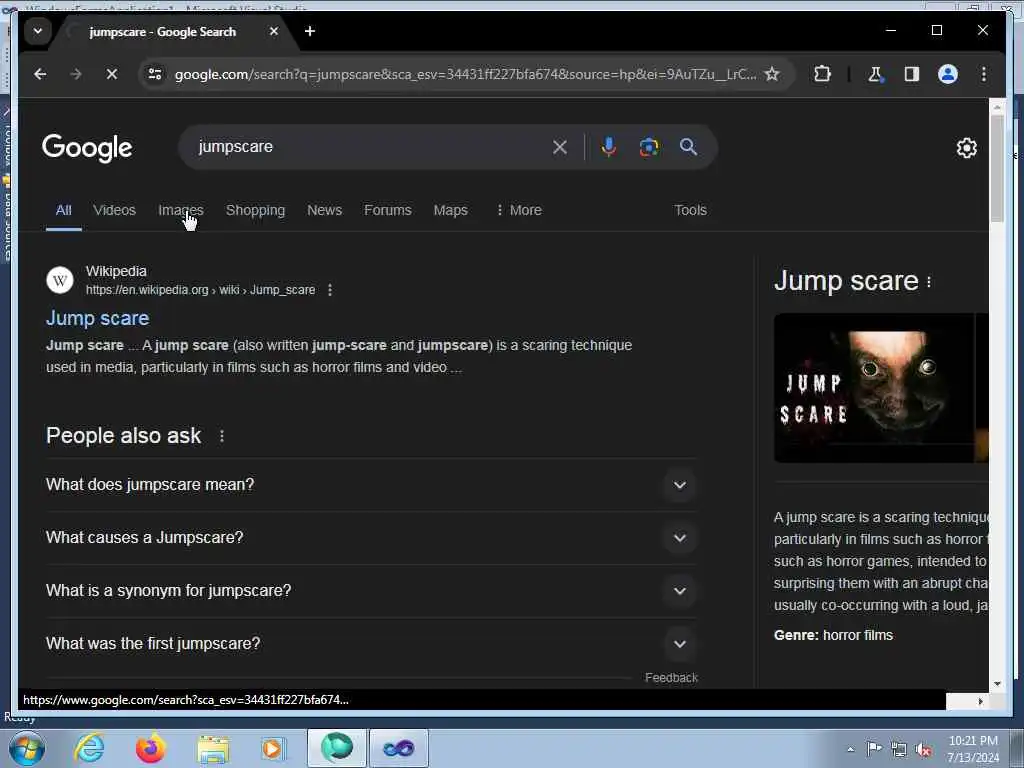Click the vertical page scrollbar
1024x768 pixels.
click(997, 168)
